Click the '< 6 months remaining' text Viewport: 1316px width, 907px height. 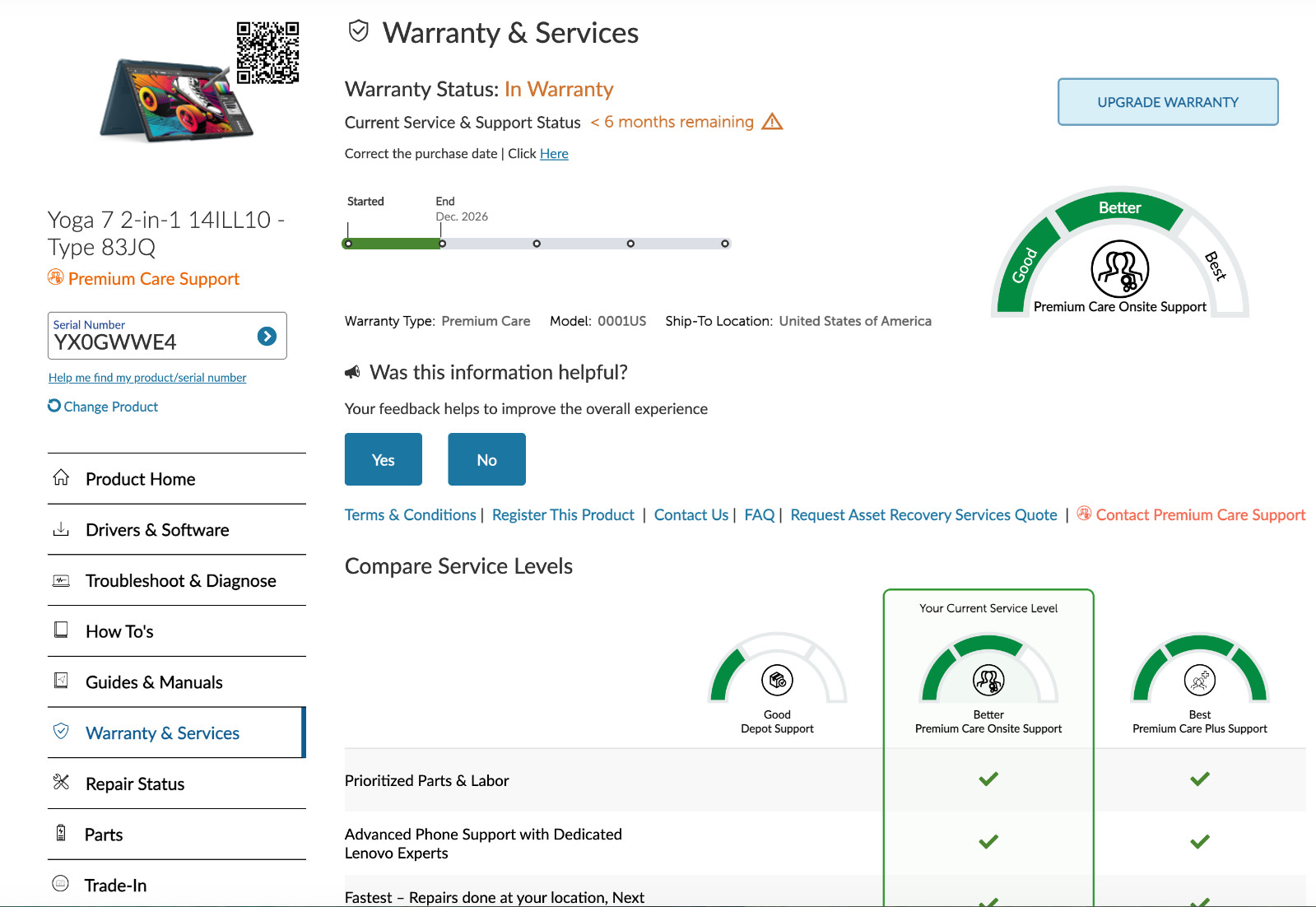coord(672,122)
